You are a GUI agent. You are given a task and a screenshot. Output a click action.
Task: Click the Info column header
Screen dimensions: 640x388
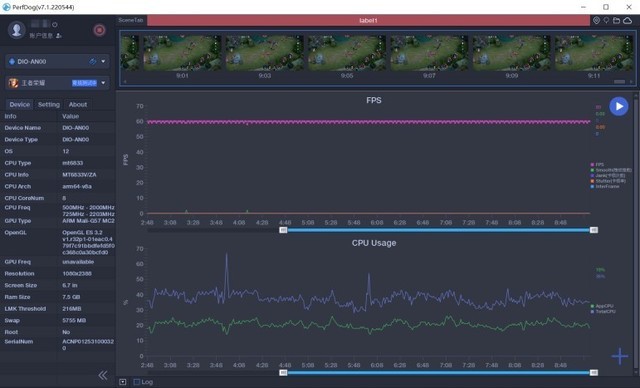click(x=11, y=116)
